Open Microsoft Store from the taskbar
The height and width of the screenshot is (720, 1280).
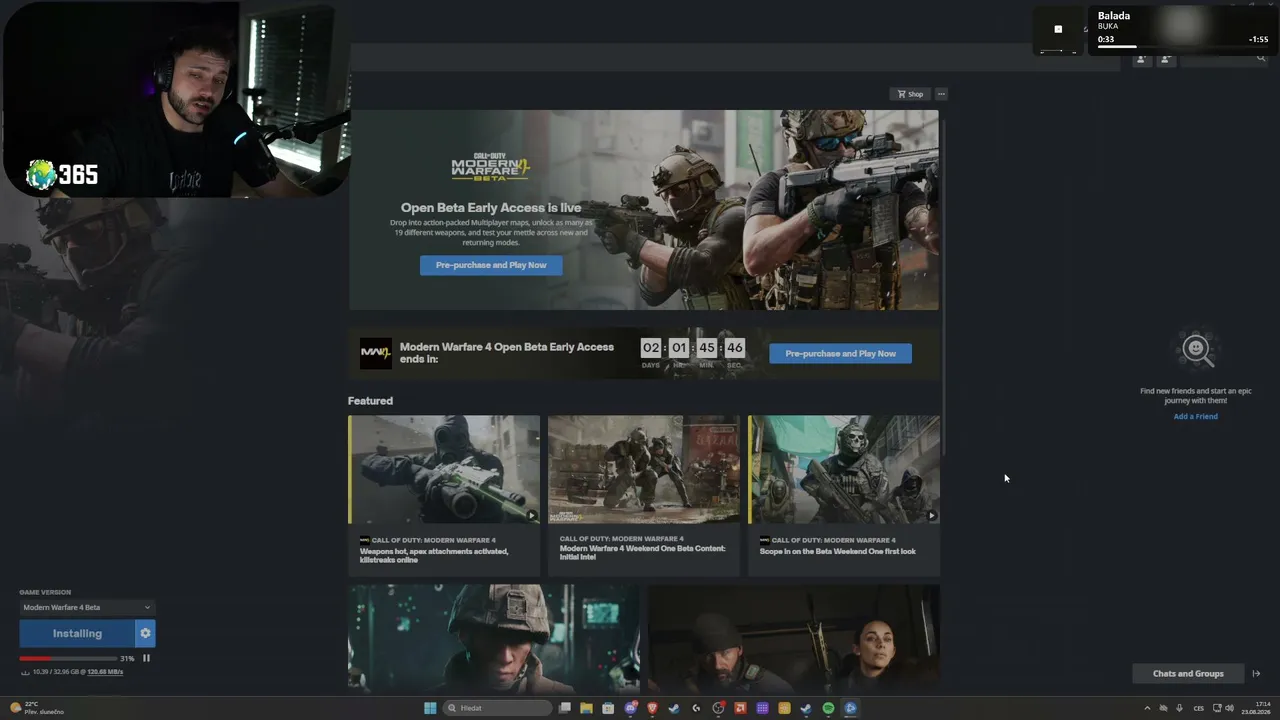[x=608, y=708]
